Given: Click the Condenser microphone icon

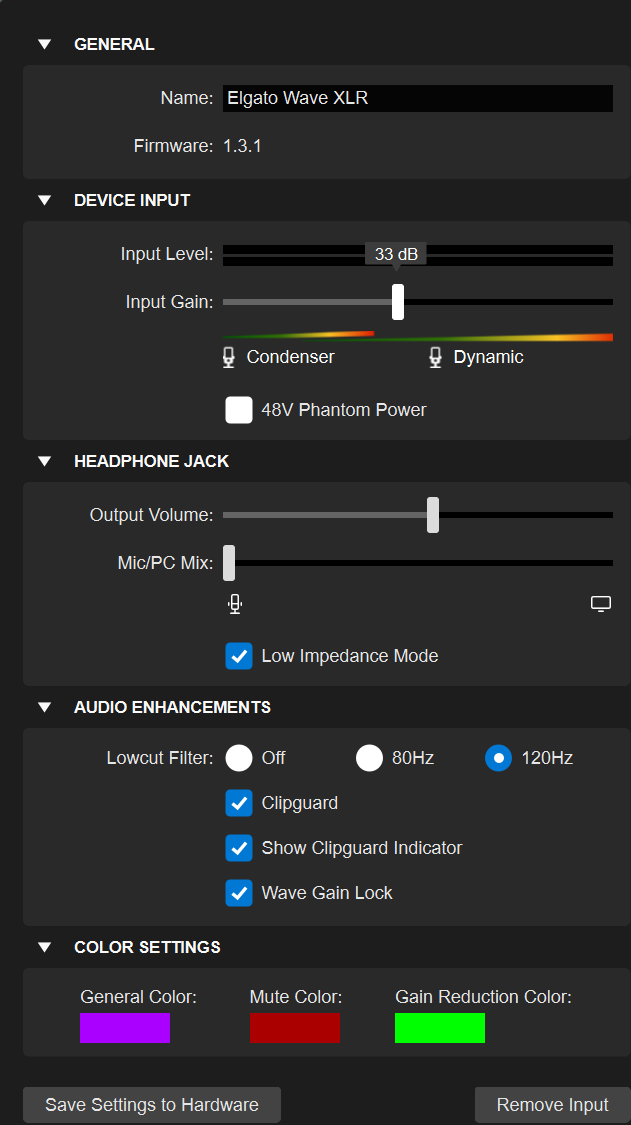Looking at the screenshot, I should click(229, 357).
